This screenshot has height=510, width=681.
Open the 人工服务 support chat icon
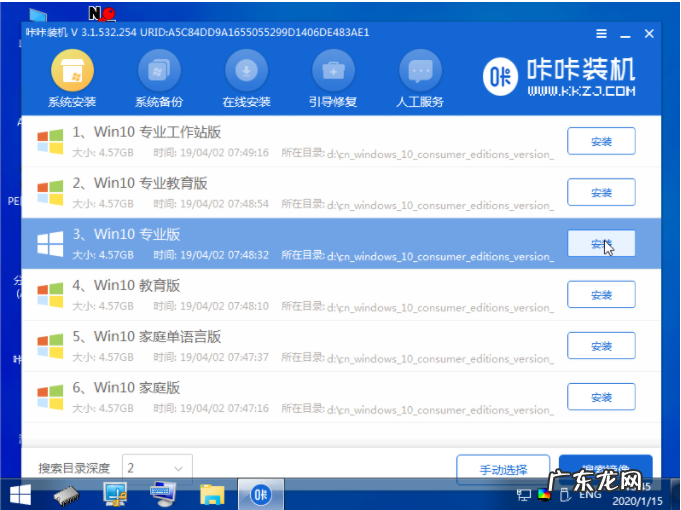pyautogui.click(x=420, y=71)
